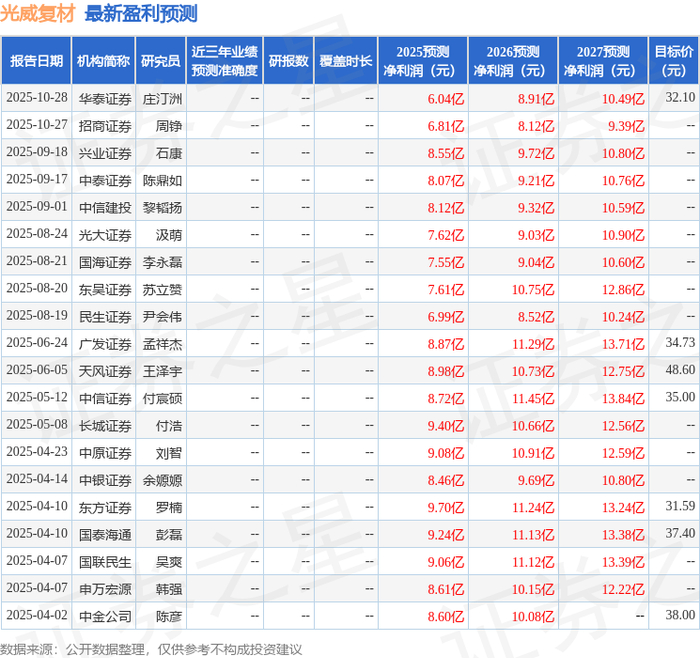Select target price 31.59

click(680, 506)
